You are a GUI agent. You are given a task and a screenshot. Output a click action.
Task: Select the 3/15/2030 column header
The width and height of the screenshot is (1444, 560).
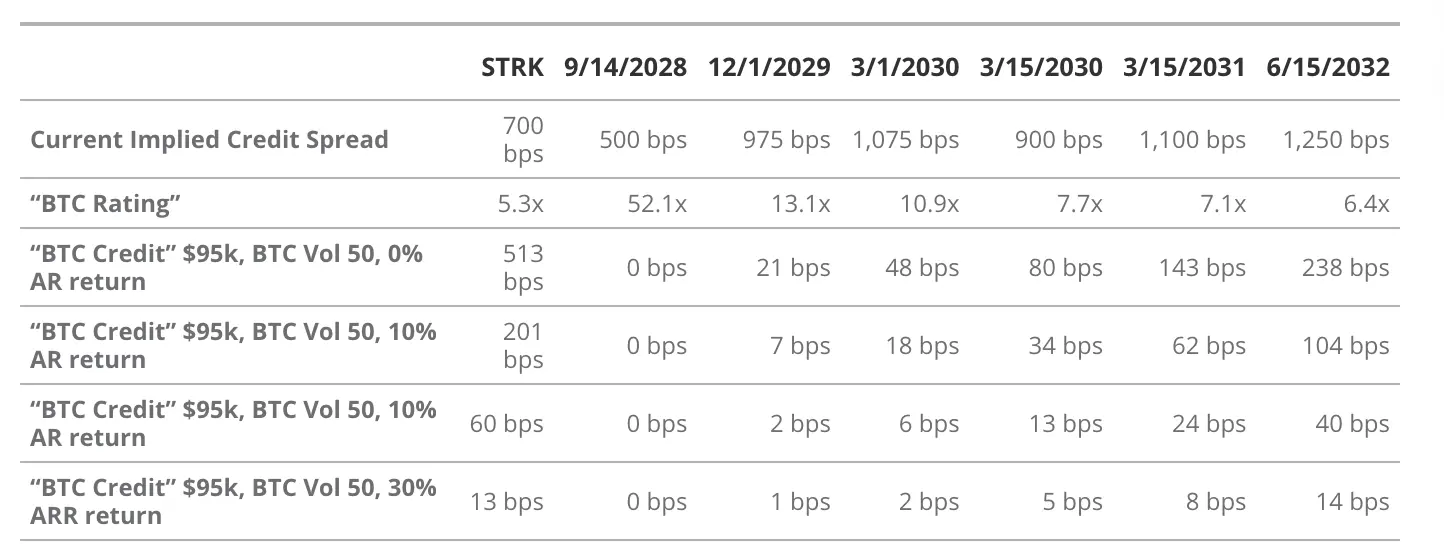coord(1040,67)
